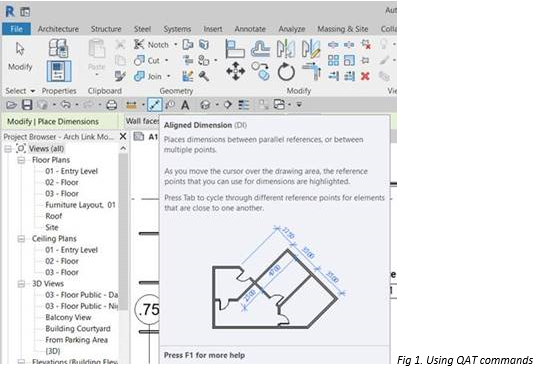The image size is (537, 371).
Task: Click the Aligned Dimension icon
Action: [154, 105]
